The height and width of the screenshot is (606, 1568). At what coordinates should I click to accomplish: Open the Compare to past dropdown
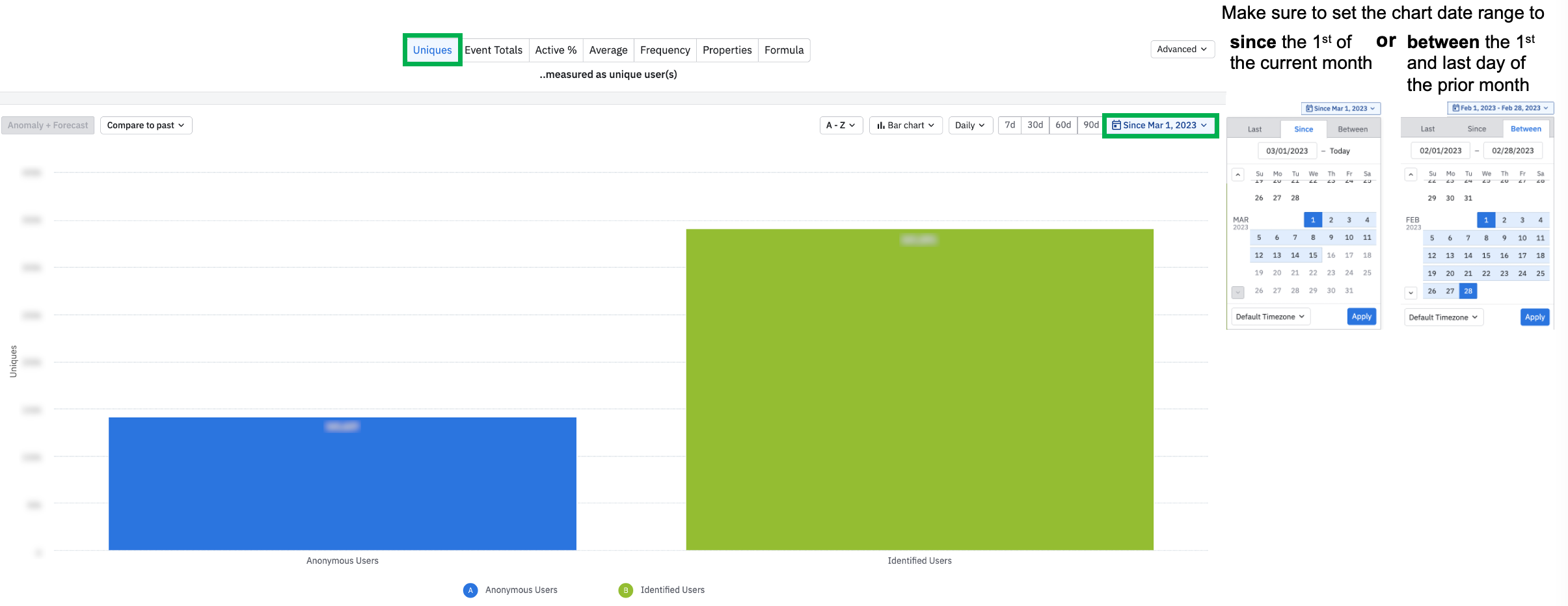click(x=146, y=125)
